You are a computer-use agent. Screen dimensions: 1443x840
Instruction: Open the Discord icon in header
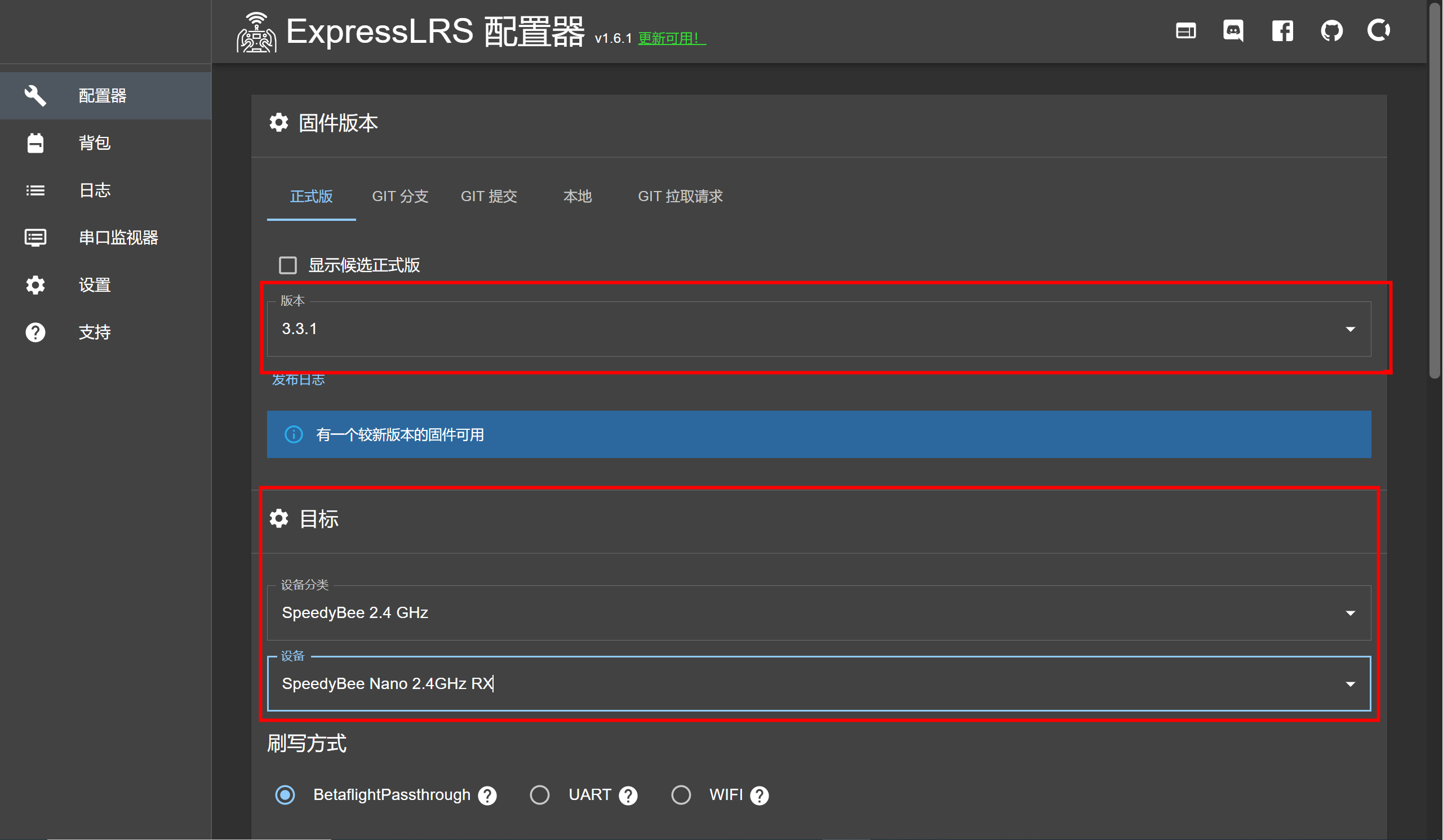(1233, 31)
